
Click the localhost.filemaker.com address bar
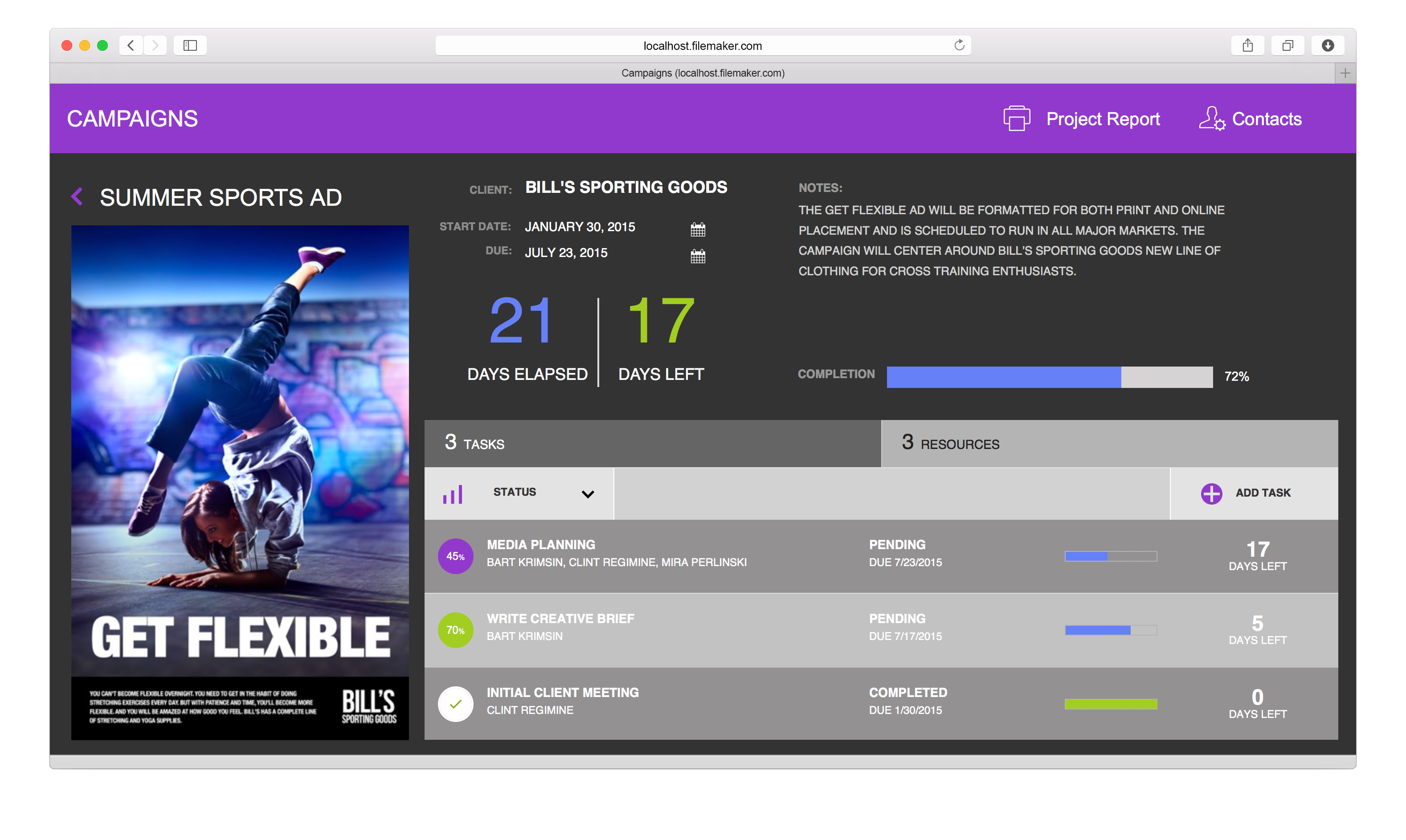coord(703,45)
